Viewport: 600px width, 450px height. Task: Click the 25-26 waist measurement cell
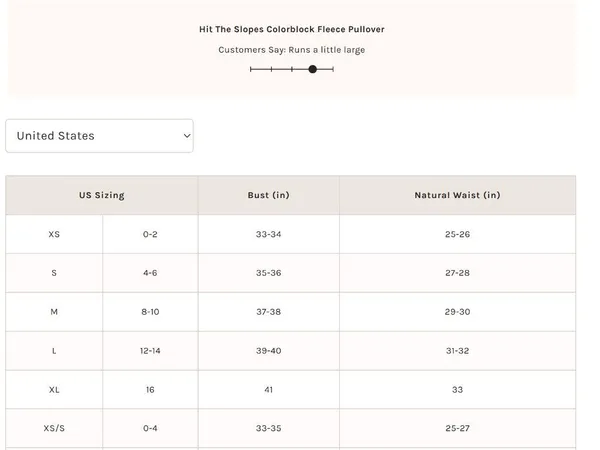[x=457, y=234]
